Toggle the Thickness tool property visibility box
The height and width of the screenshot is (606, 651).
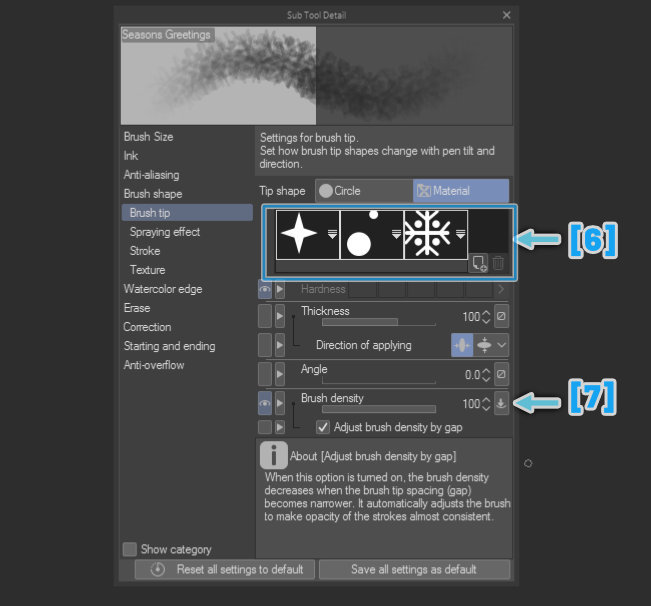click(265, 316)
